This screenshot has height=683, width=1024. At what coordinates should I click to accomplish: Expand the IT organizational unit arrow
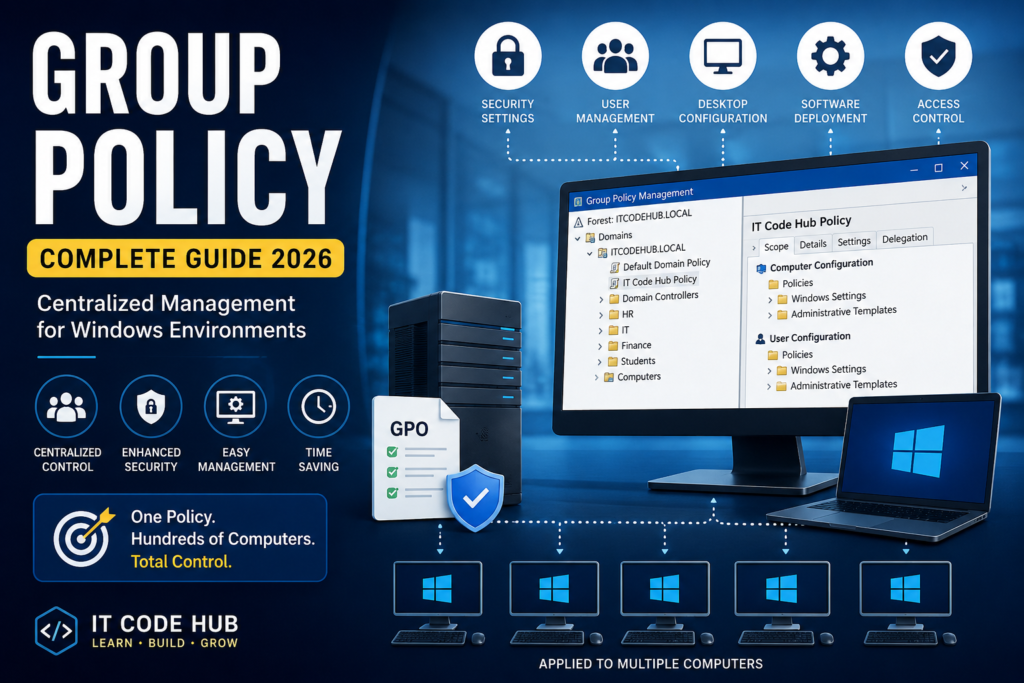(600, 331)
